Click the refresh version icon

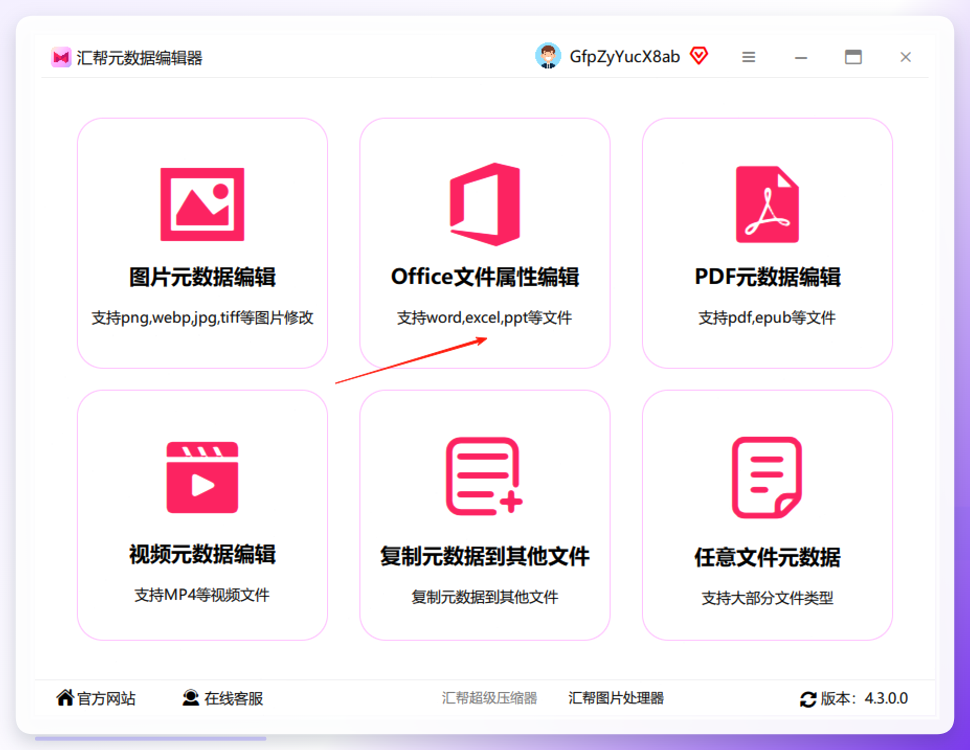point(808,699)
